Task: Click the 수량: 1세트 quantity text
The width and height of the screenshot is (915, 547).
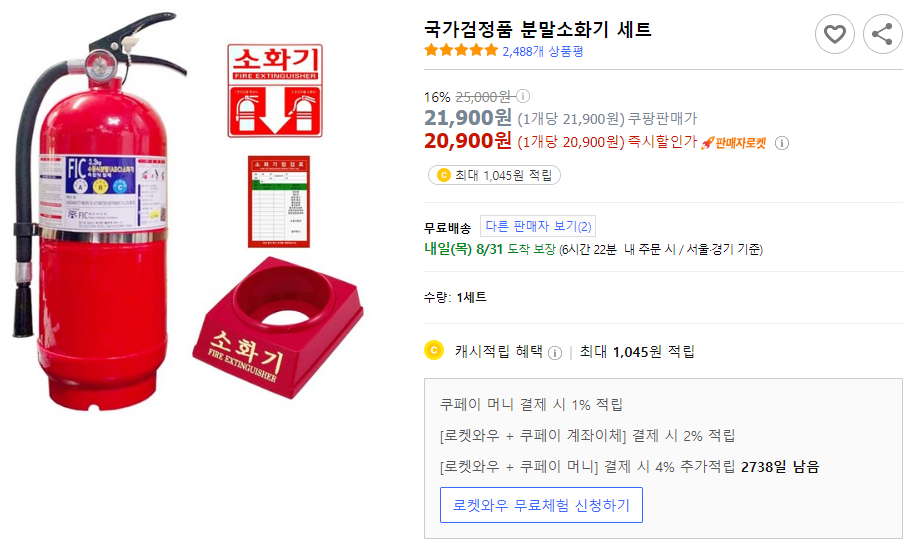Action: point(456,297)
